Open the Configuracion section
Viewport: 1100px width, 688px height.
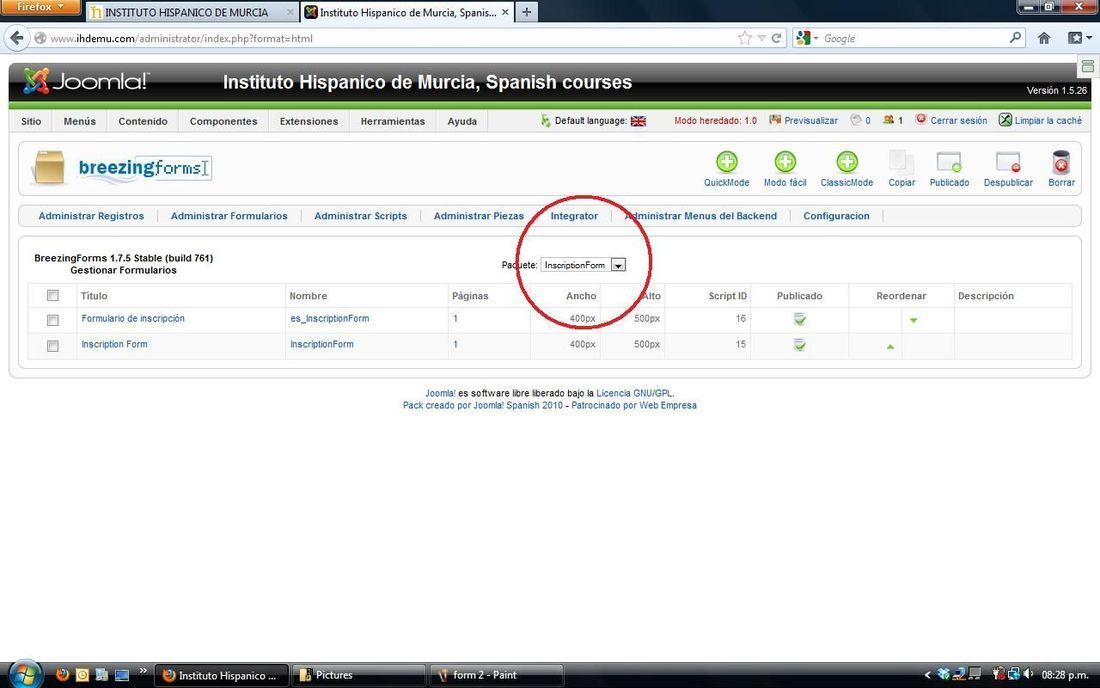coord(836,216)
